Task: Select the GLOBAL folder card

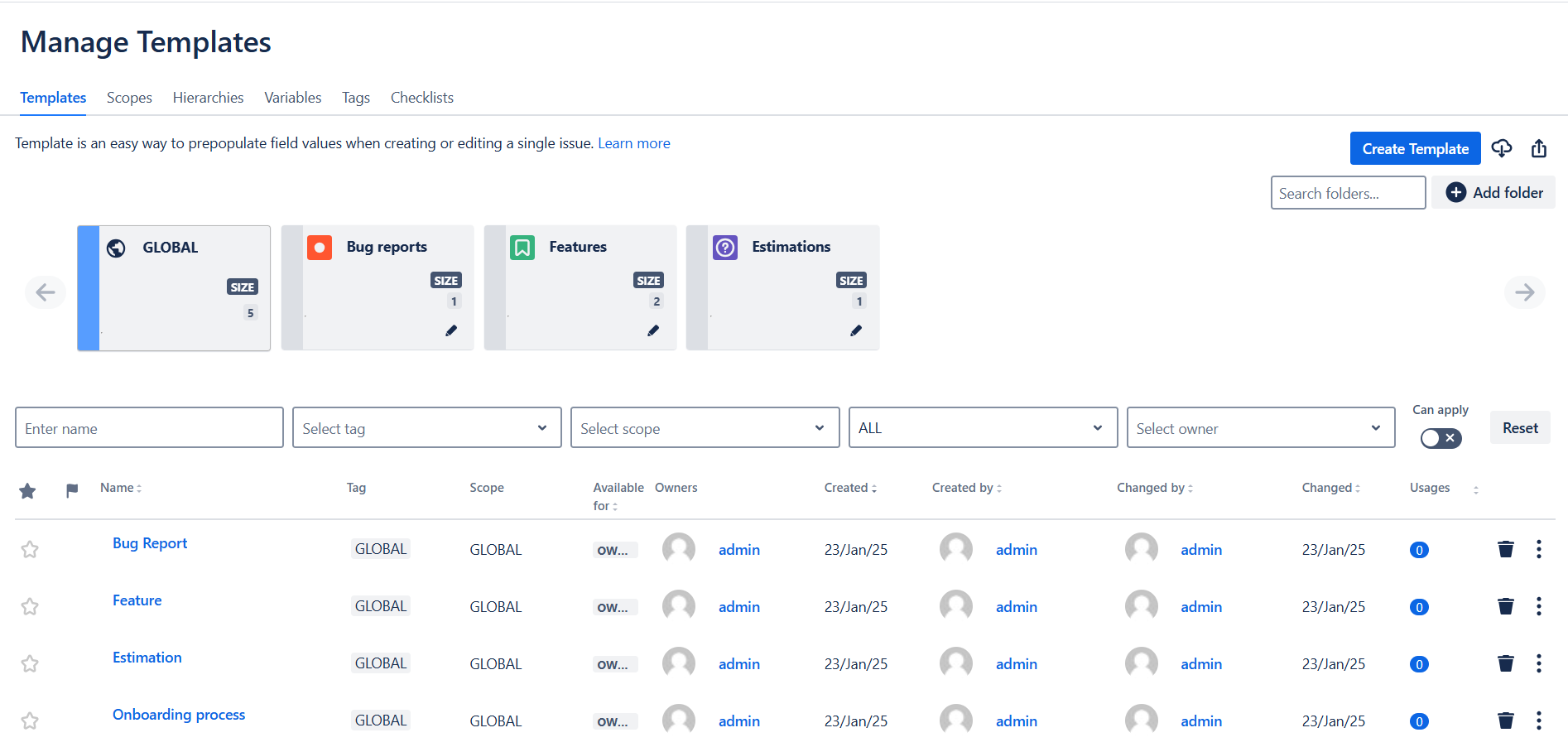Action: [x=174, y=287]
